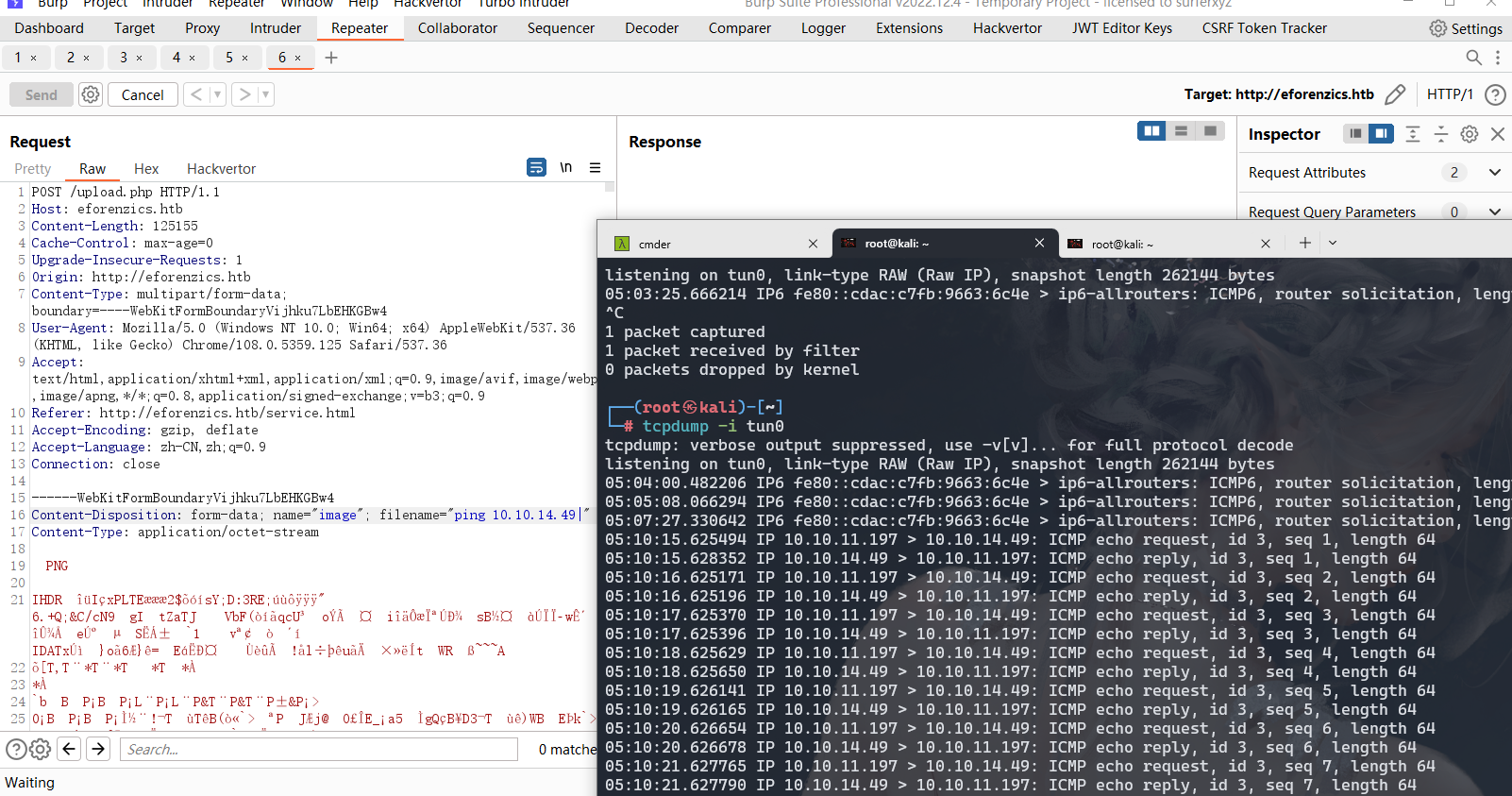The image size is (1512, 796).
Task: Close the first root@kali terminal tab
Action: [x=1039, y=243]
